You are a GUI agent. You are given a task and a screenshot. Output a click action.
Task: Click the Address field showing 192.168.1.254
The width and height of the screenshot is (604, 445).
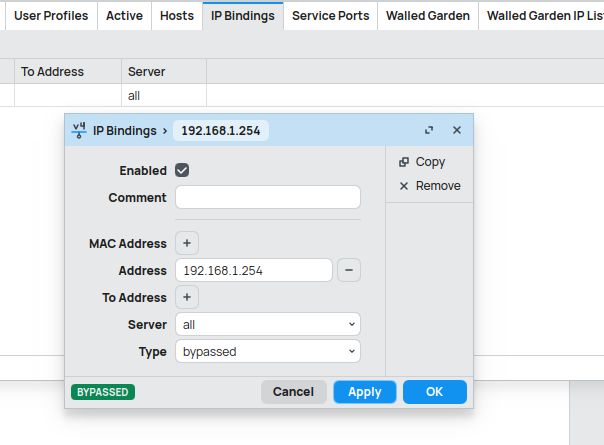pos(253,270)
